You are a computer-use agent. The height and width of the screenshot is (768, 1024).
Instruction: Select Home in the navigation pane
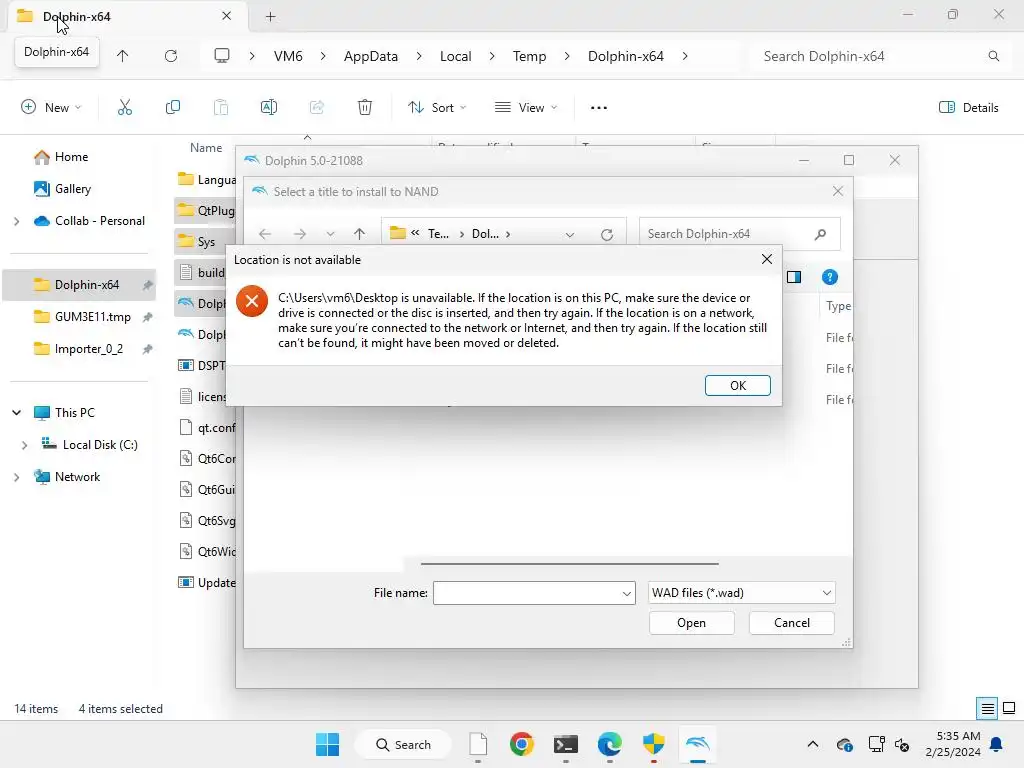tap(71, 157)
